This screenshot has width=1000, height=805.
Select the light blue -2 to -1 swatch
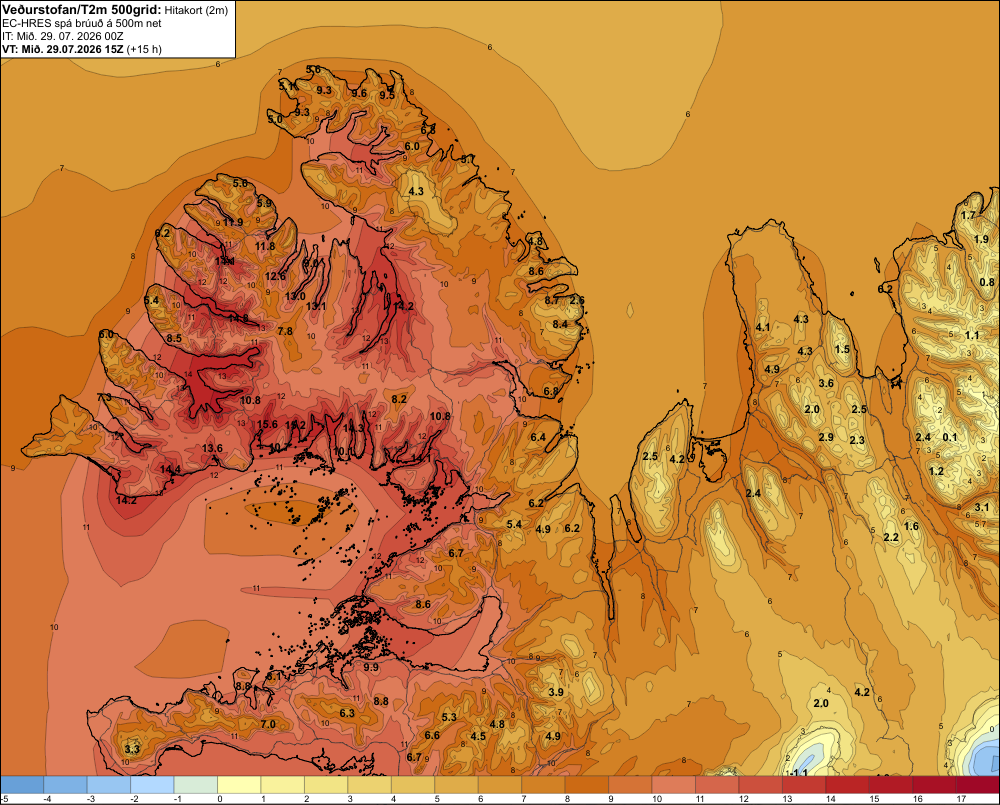pos(152,785)
